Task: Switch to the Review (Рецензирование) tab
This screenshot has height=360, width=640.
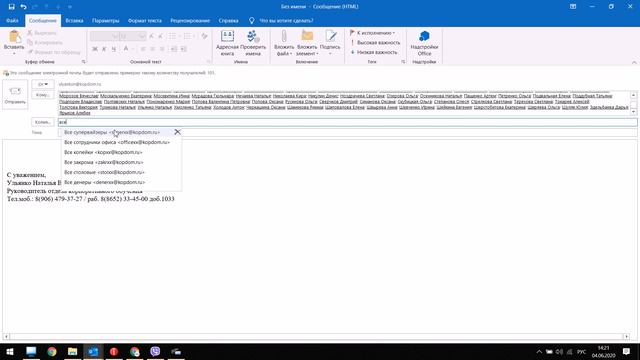Action: pos(190,20)
